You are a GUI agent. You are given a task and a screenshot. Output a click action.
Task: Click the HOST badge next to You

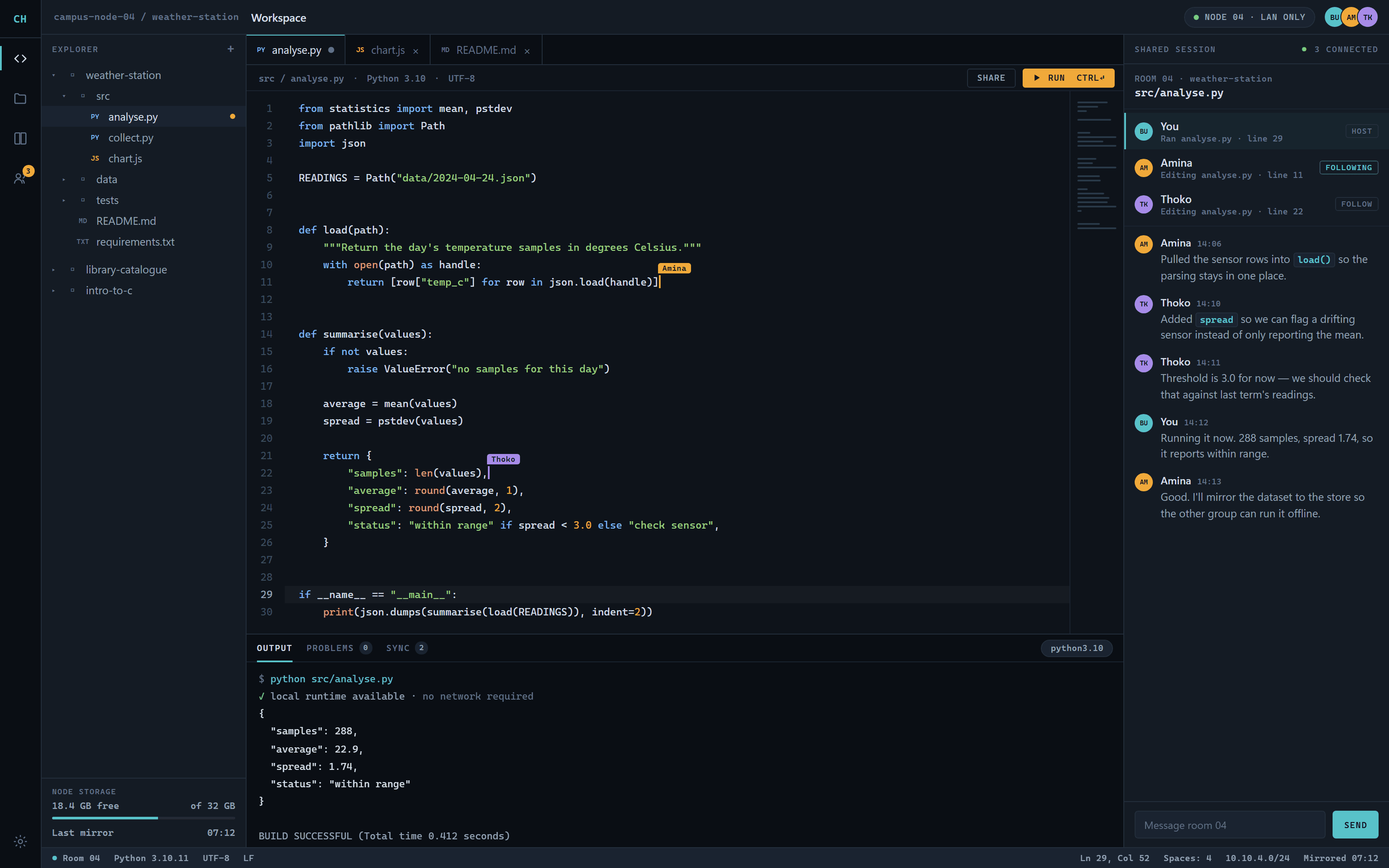click(x=1362, y=132)
